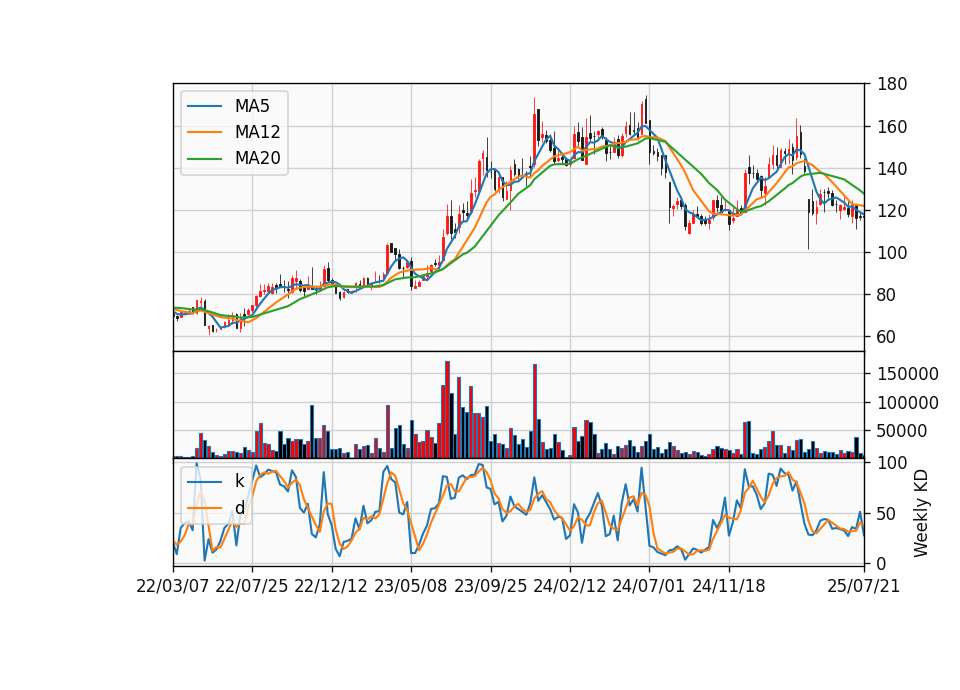The height and width of the screenshot is (690, 960).
Task: Click the orange MA12 legend line sample
Action: pos(204,132)
